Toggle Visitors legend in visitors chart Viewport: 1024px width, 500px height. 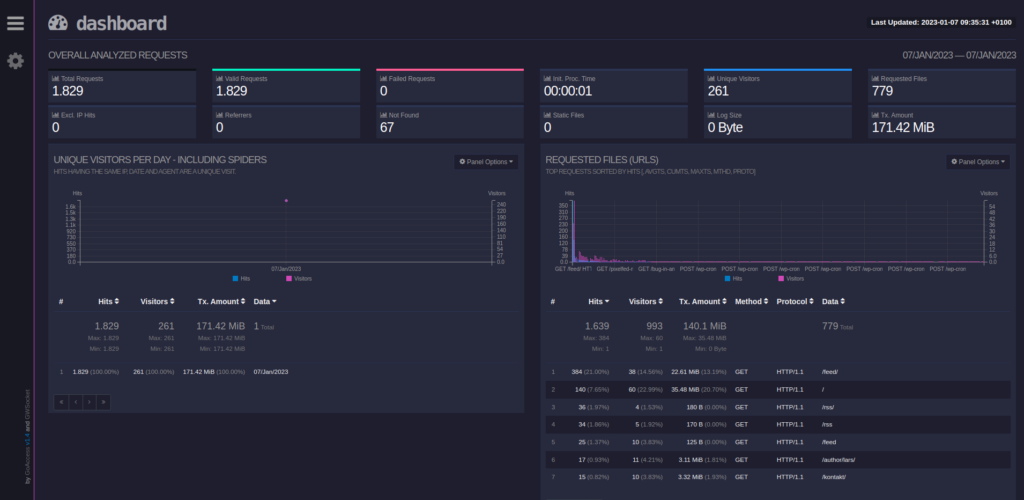point(299,279)
